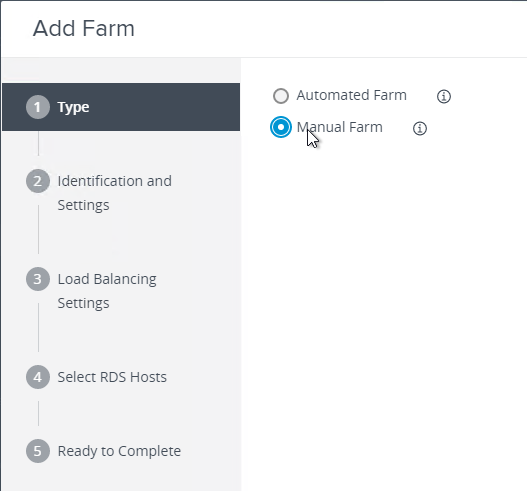Click the step 5 number circle
This screenshot has height=491, width=527.
(38, 451)
